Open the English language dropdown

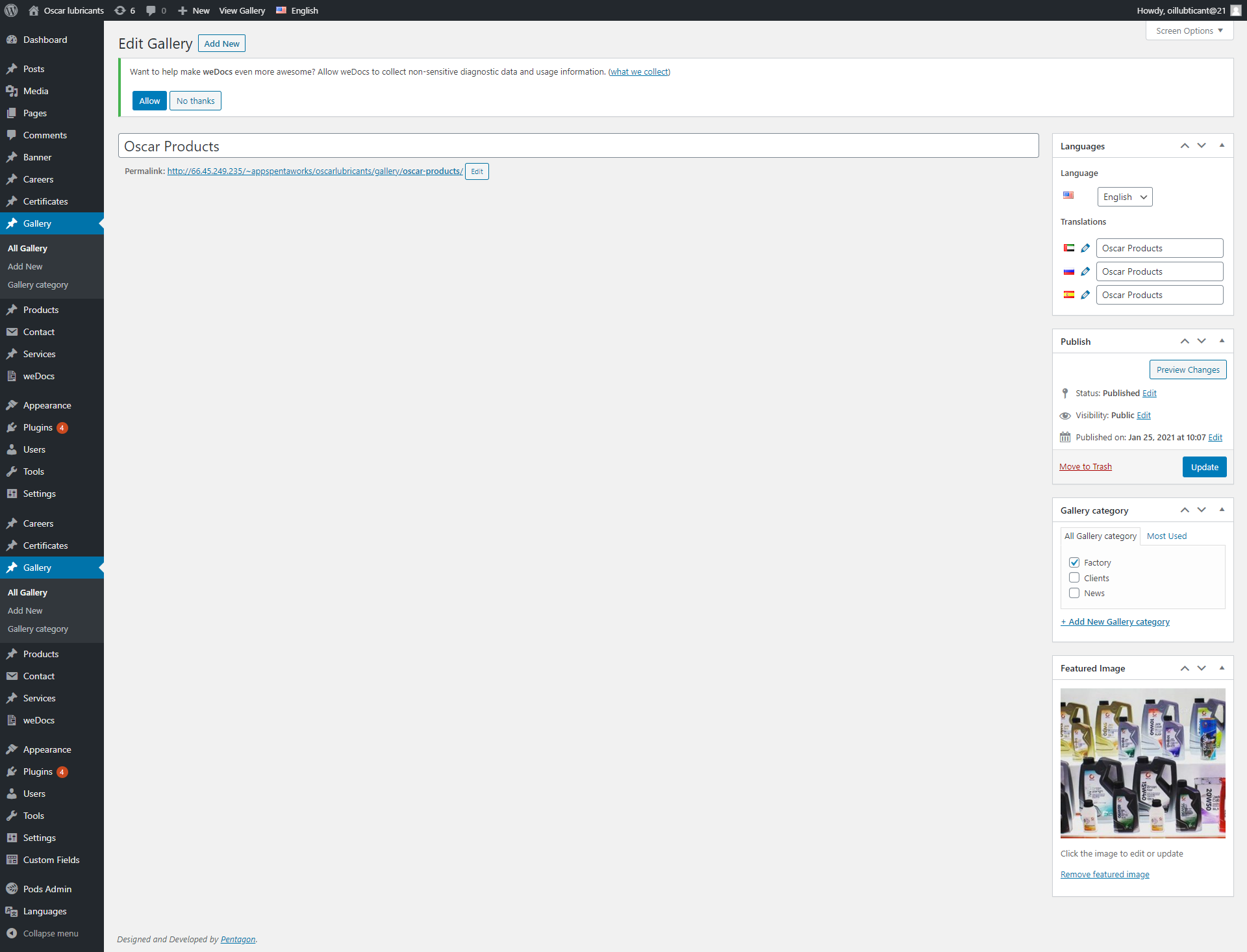[x=1125, y=197]
